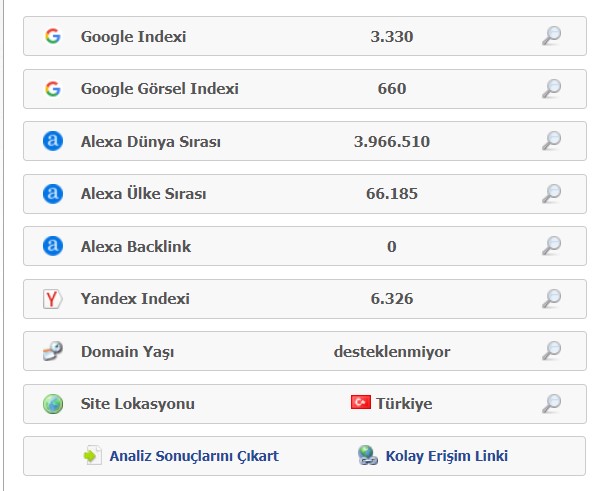Select the Yandex Indexi value 6.326
Screen dimensions: 599x491
pyautogui.click(x=392, y=298)
